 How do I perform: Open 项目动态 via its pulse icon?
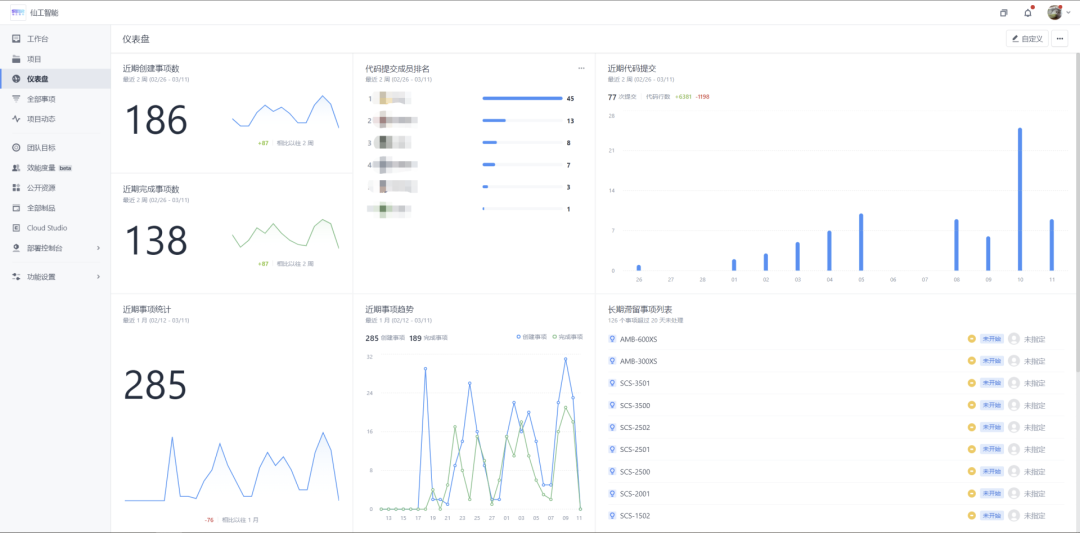16,119
